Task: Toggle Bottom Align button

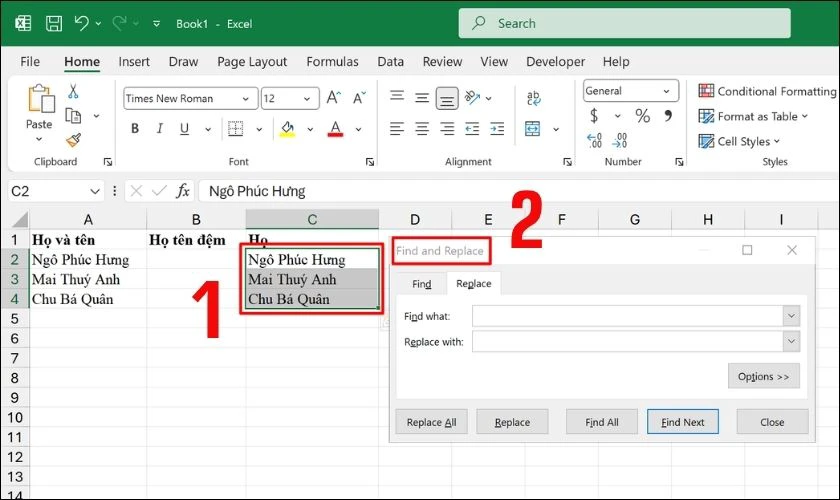Action: [447, 99]
